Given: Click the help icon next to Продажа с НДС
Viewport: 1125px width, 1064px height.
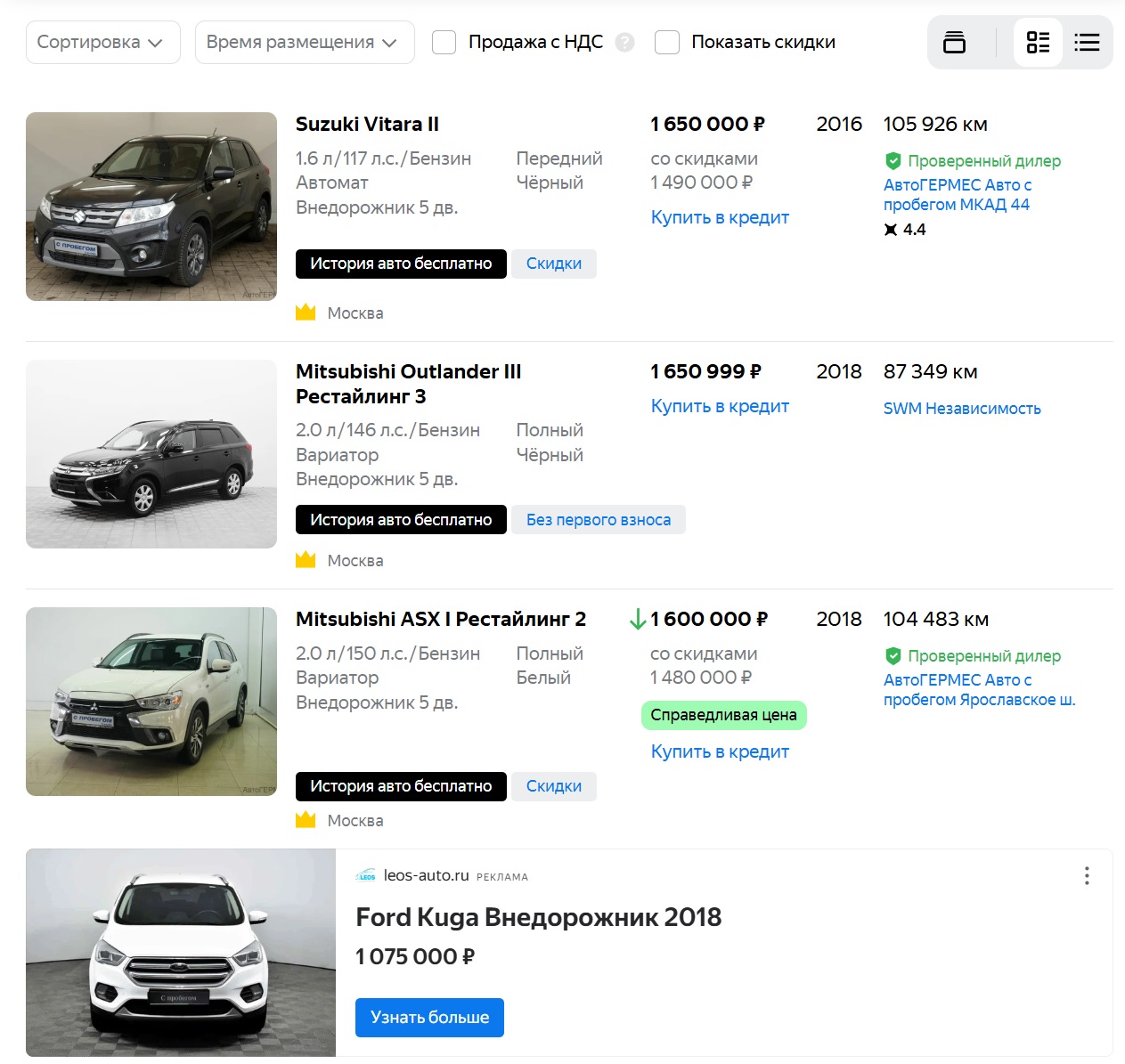Looking at the screenshot, I should point(625,42).
